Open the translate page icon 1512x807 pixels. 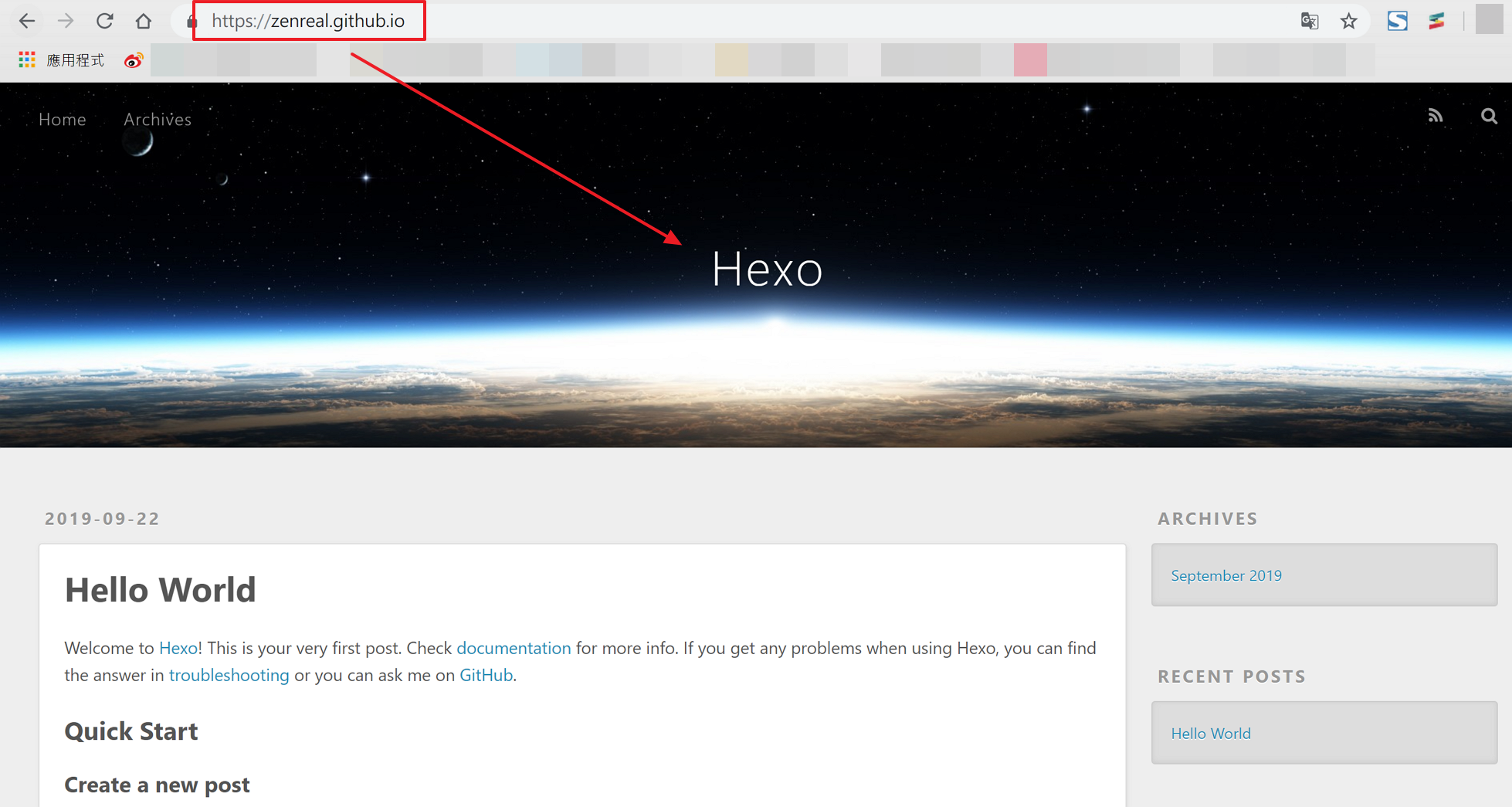[1310, 21]
